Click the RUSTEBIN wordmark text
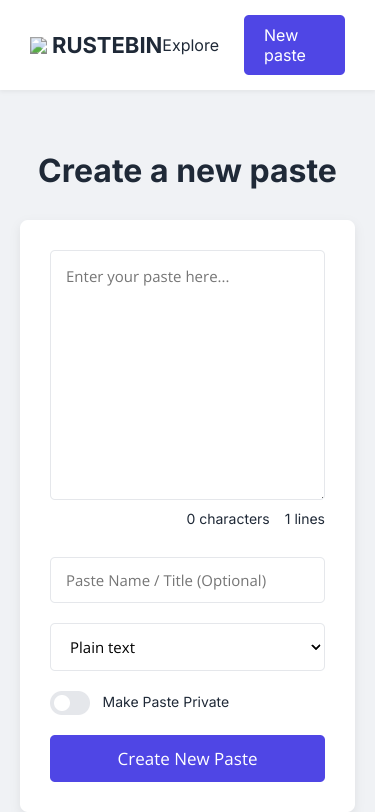The image size is (375, 812). 107,46
